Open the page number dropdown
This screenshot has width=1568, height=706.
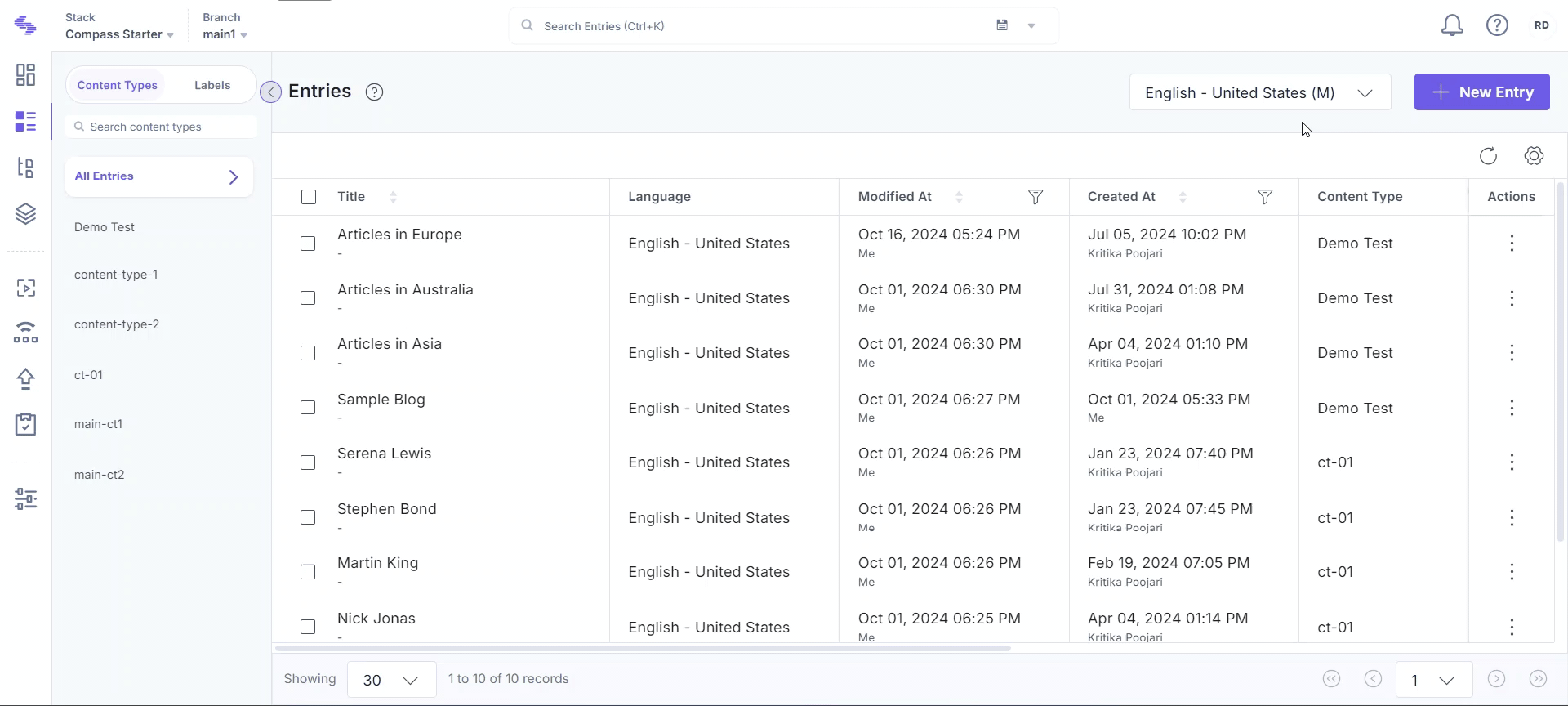1434,680
